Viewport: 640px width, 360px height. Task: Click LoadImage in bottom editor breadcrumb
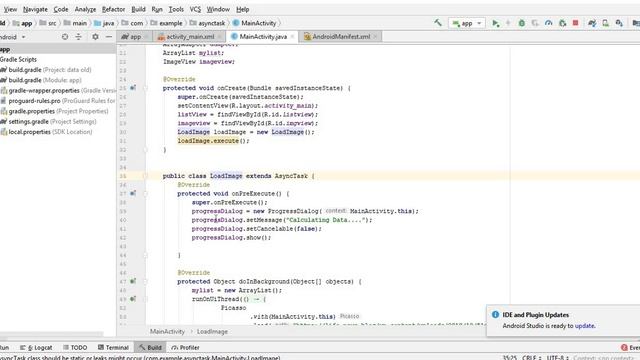tap(212, 331)
